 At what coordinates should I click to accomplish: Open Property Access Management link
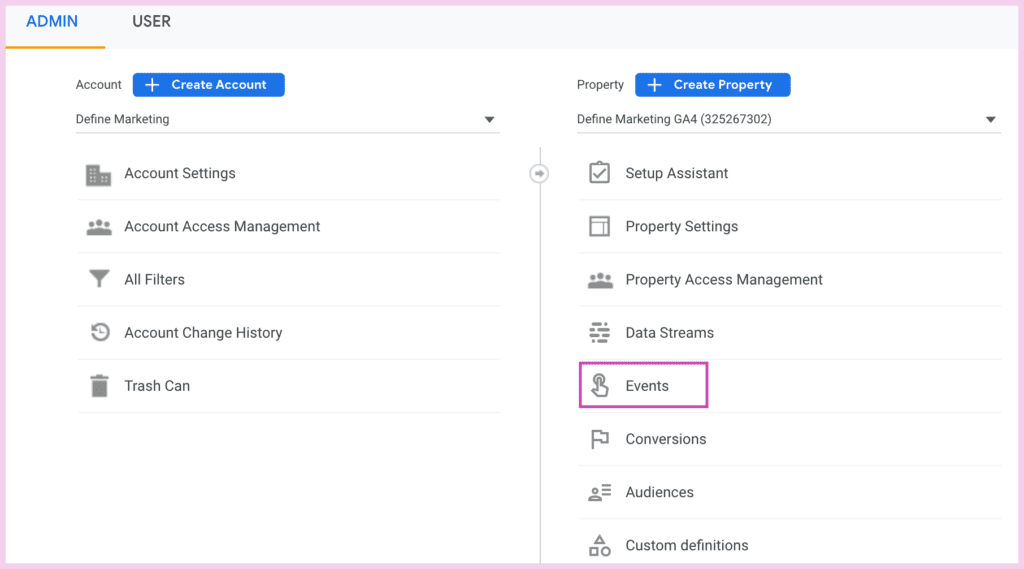724,280
